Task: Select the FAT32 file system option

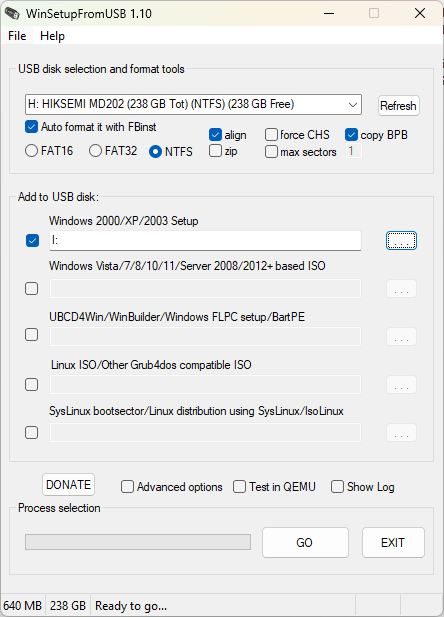Action: click(95, 151)
